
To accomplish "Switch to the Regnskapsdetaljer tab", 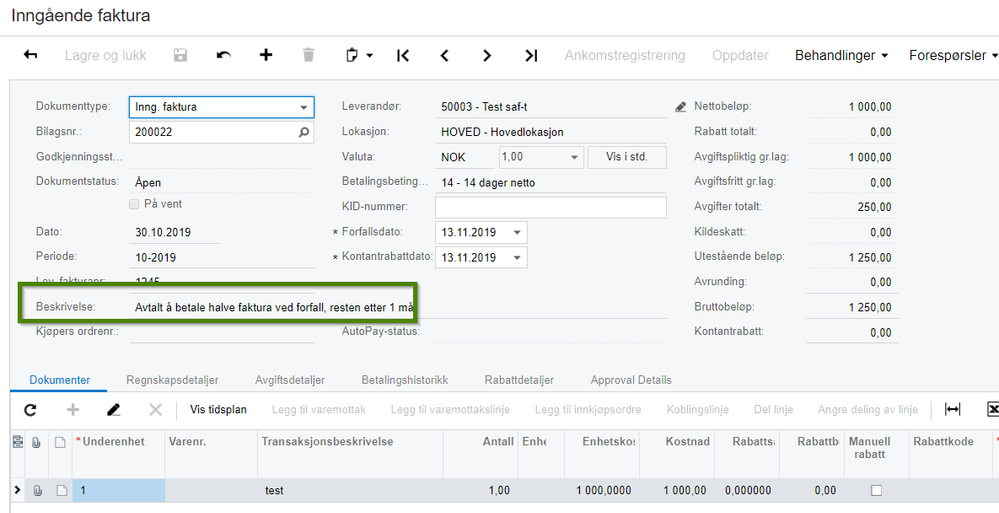I will pos(173,380).
